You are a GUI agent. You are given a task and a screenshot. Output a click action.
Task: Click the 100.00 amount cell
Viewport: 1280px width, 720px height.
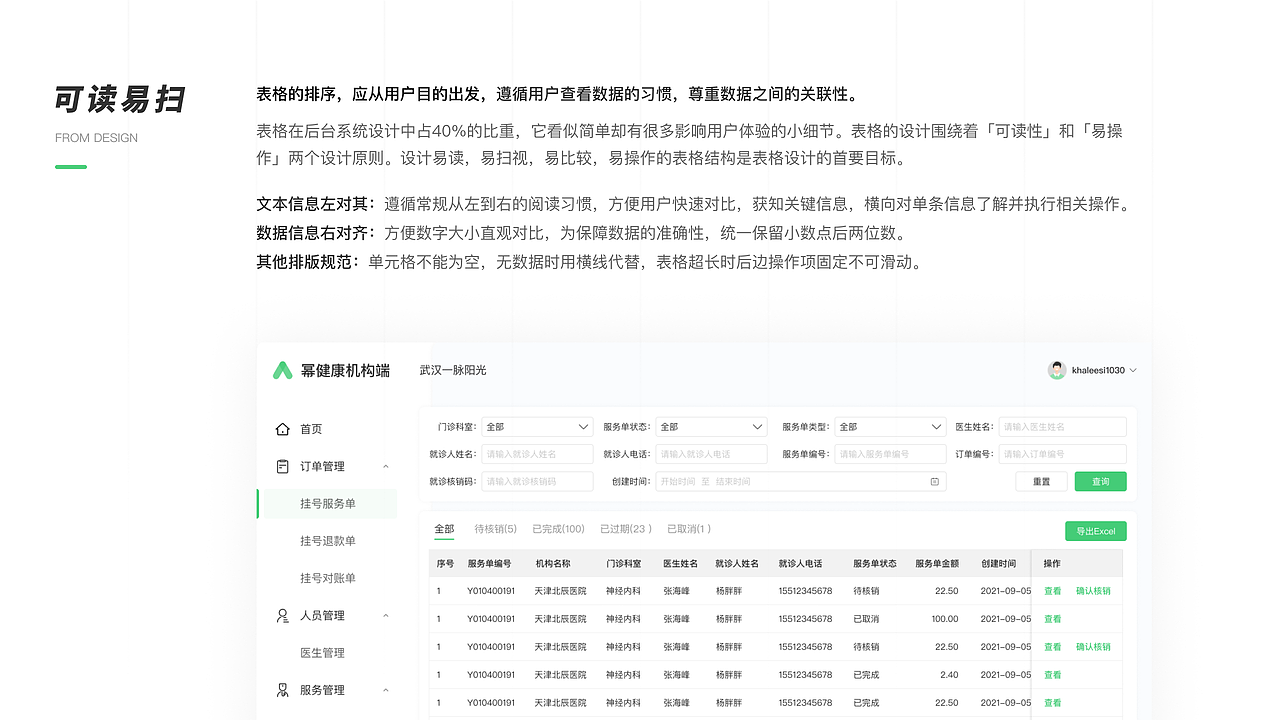point(945,619)
